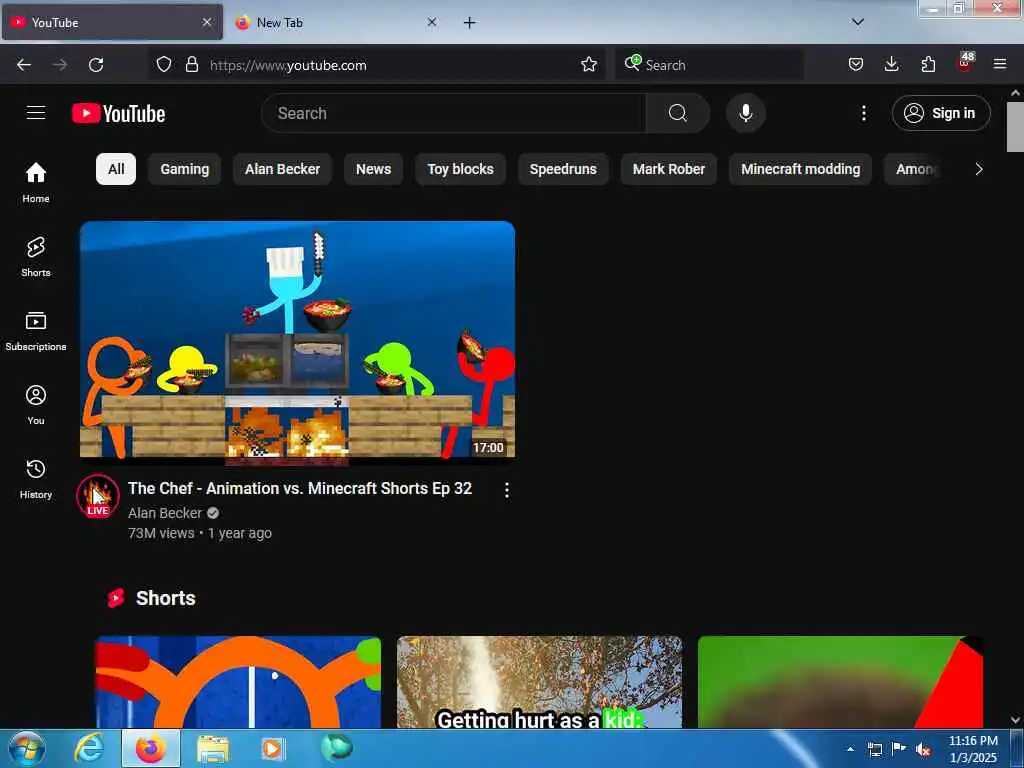Open the Windows Start menu
The height and width of the screenshot is (768, 1024).
pyautogui.click(x=27, y=749)
